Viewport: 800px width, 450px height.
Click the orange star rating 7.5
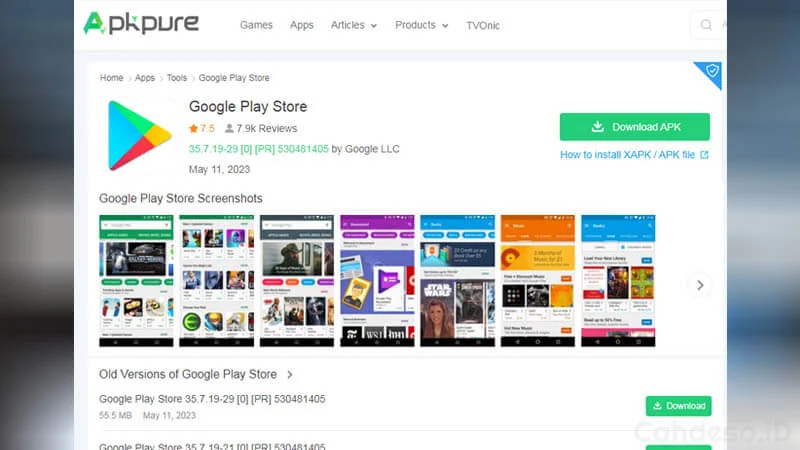(202, 128)
